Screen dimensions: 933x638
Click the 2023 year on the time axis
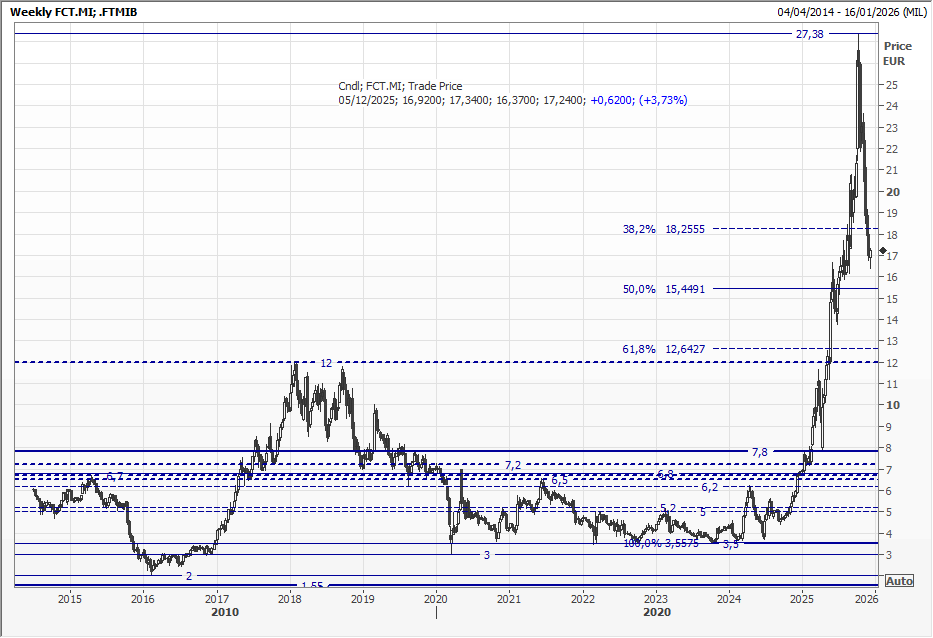(x=655, y=599)
